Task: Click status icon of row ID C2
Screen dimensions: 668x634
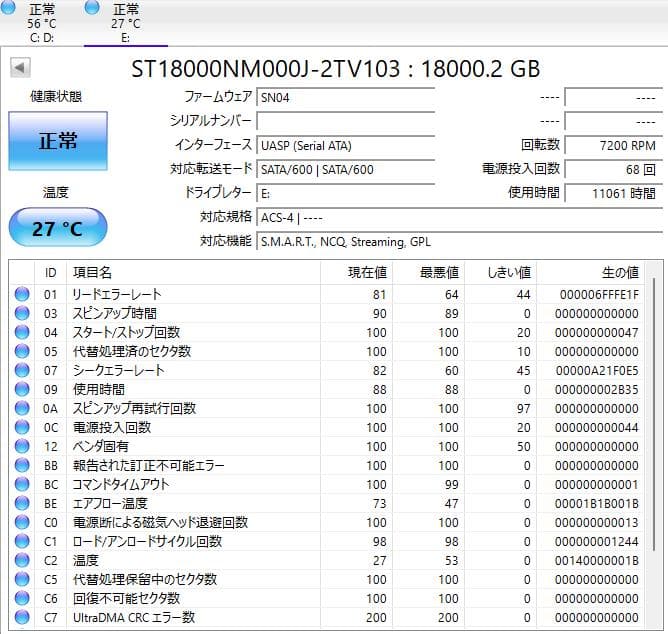Action: click(22, 560)
